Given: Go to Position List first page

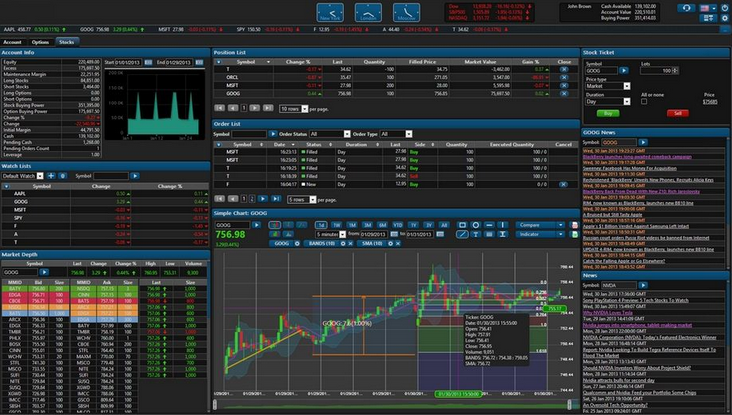Looking at the screenshot, I should (219, 108).
